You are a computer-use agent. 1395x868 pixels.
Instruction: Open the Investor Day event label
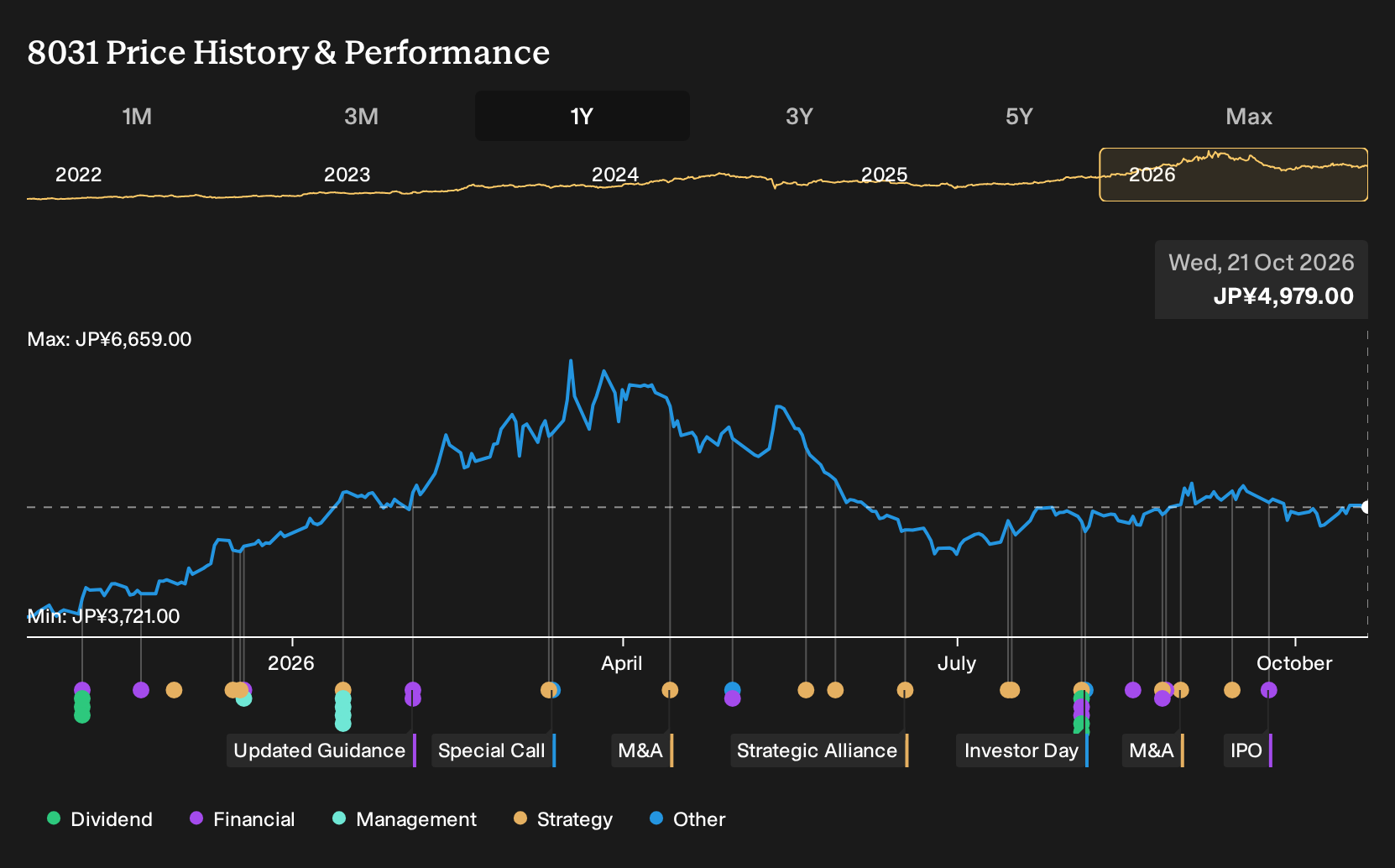pyautogui.click(x=1022, y=750)
